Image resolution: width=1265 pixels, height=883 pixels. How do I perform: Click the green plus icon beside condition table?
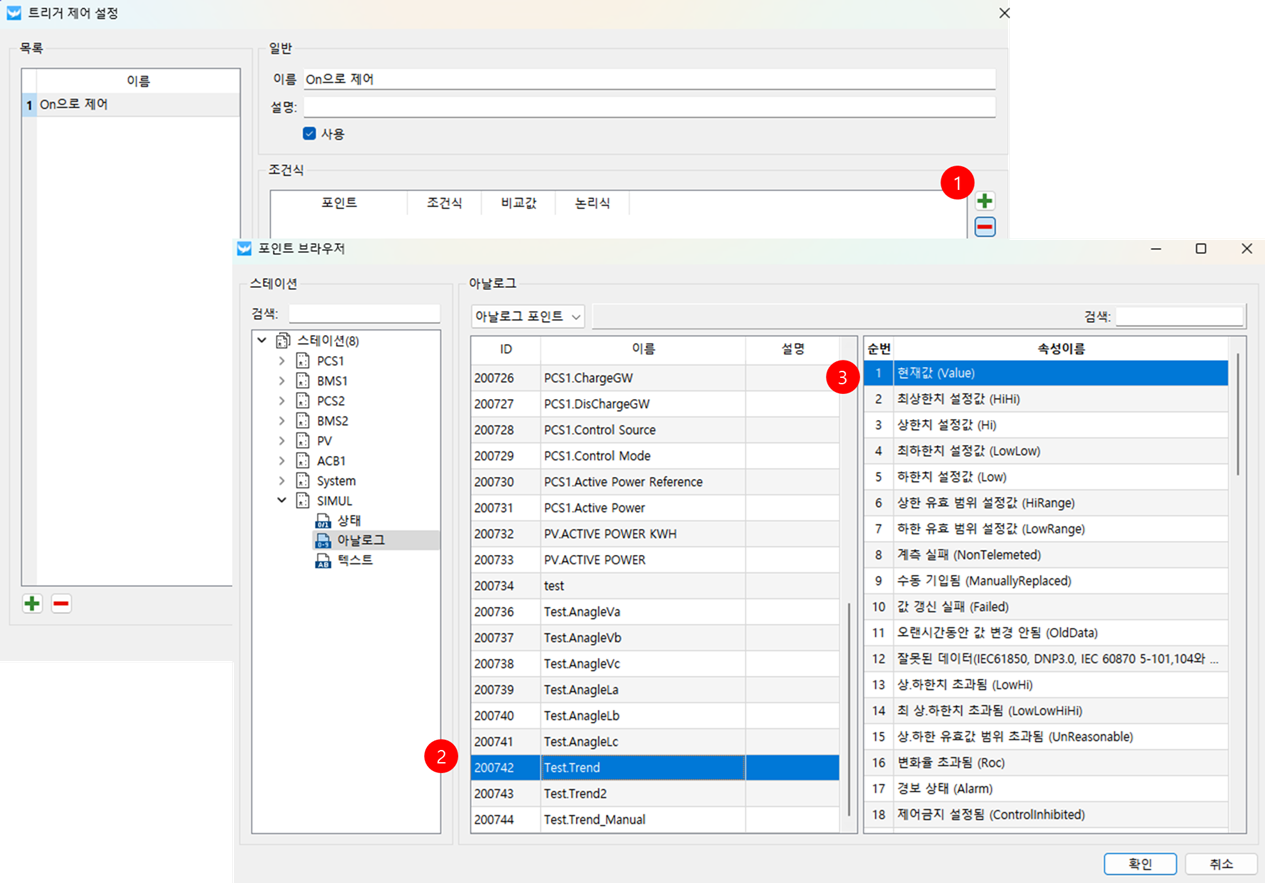[x=985, y=201]
